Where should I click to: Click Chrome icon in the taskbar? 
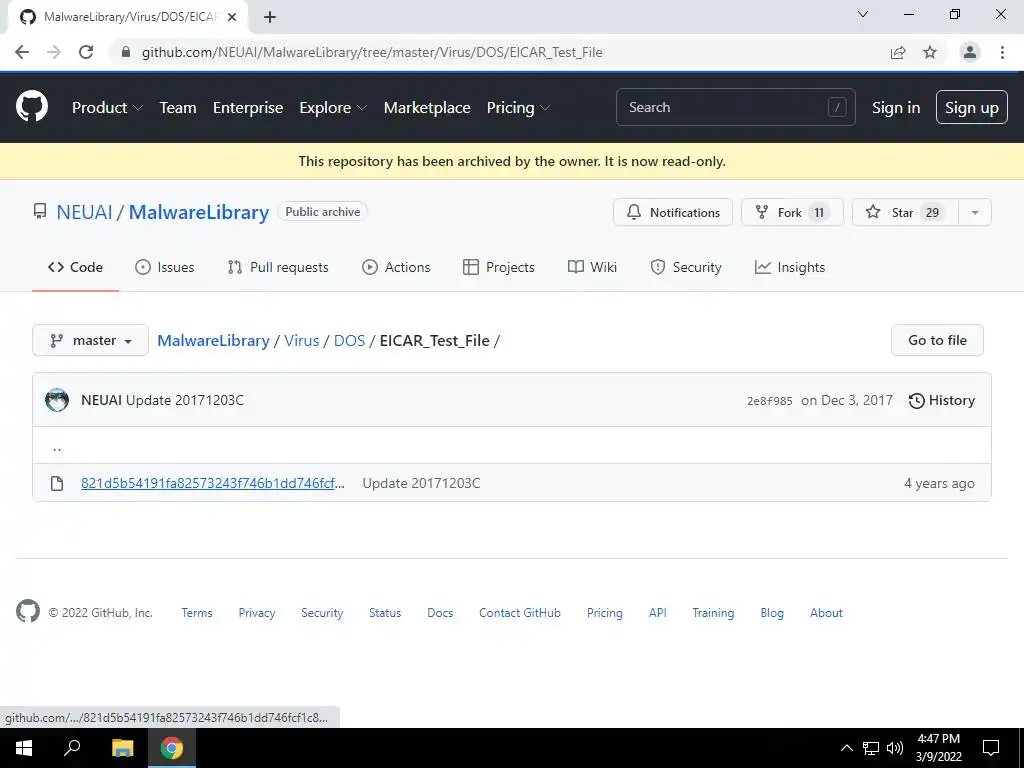172,748
